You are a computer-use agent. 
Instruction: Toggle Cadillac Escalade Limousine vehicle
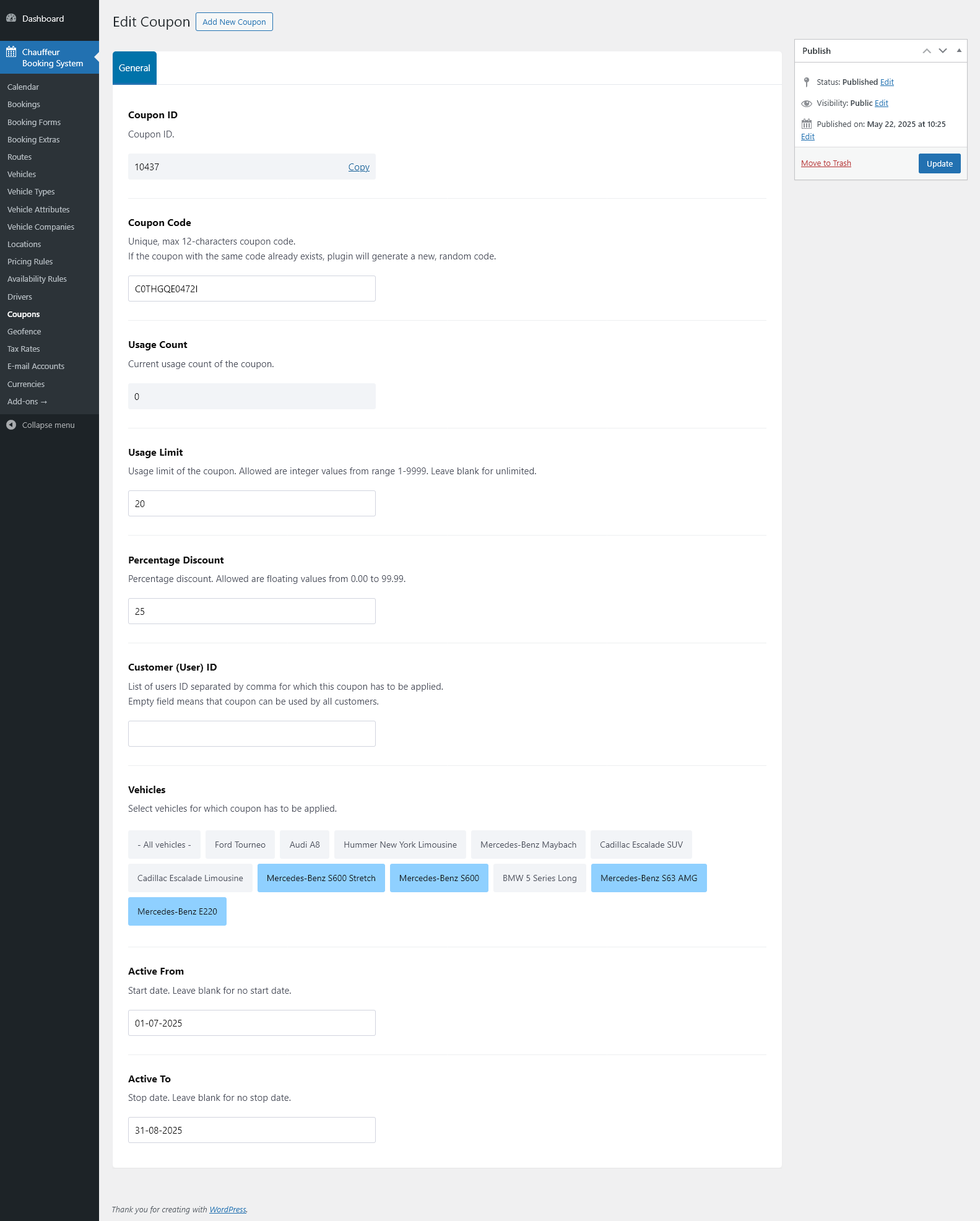click(190, 878)
